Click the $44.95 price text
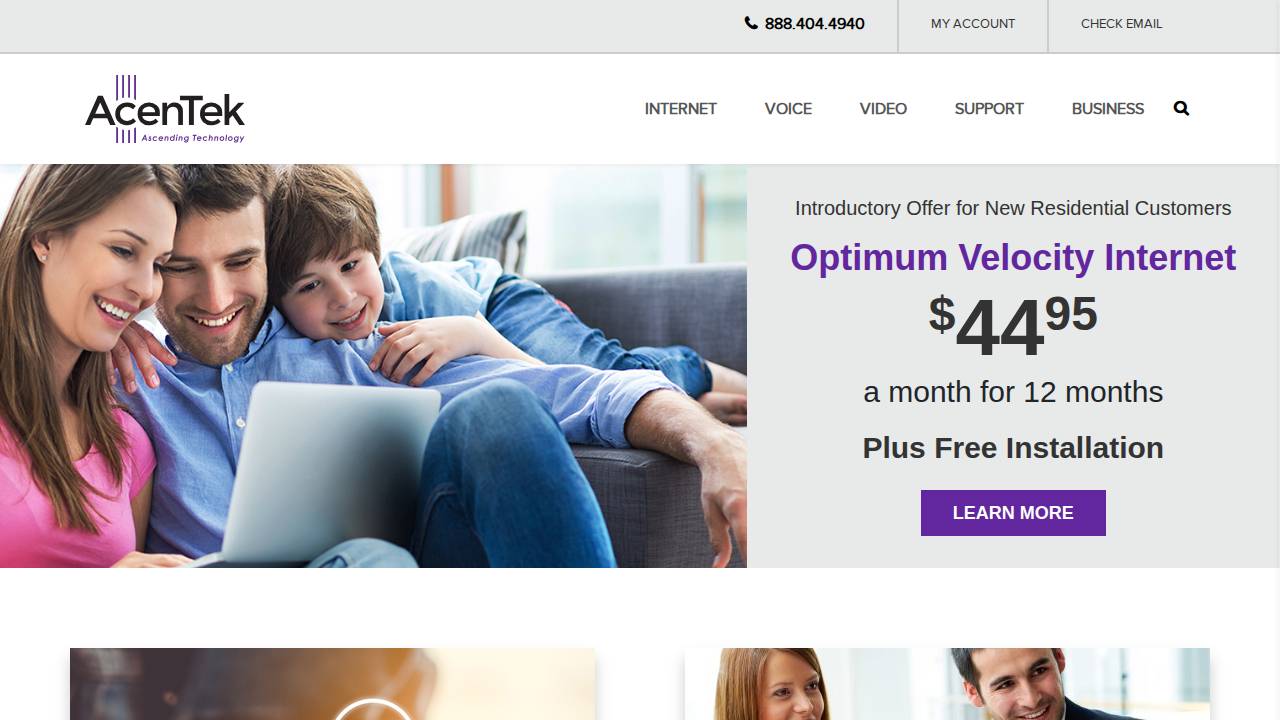1280x720 pixels. (1013, 327)
